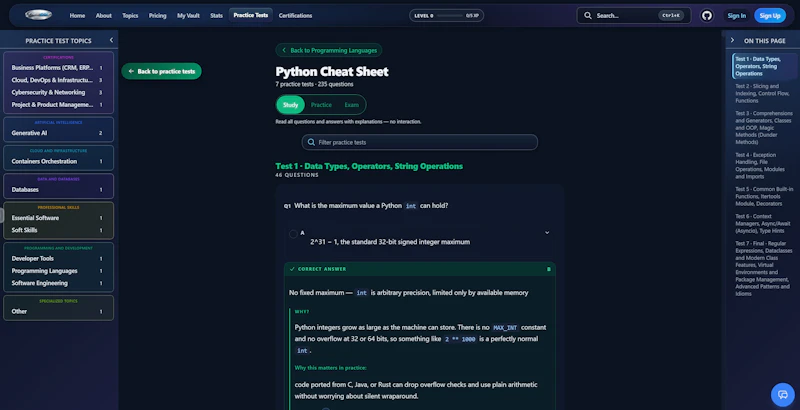Jump to Test 5 - Common Built-in Functions
This screenshot has width=800, height=410.
(764, 196)
